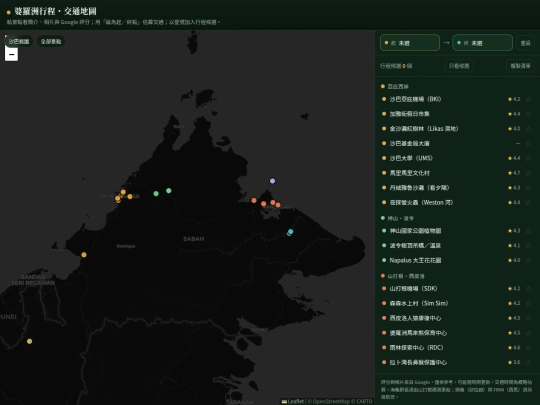The width and height of the screenshot is (540, 405).
Task: Star the 沙巴亞庇機場 (BKI) row
Action: click(x=528, y=99)
